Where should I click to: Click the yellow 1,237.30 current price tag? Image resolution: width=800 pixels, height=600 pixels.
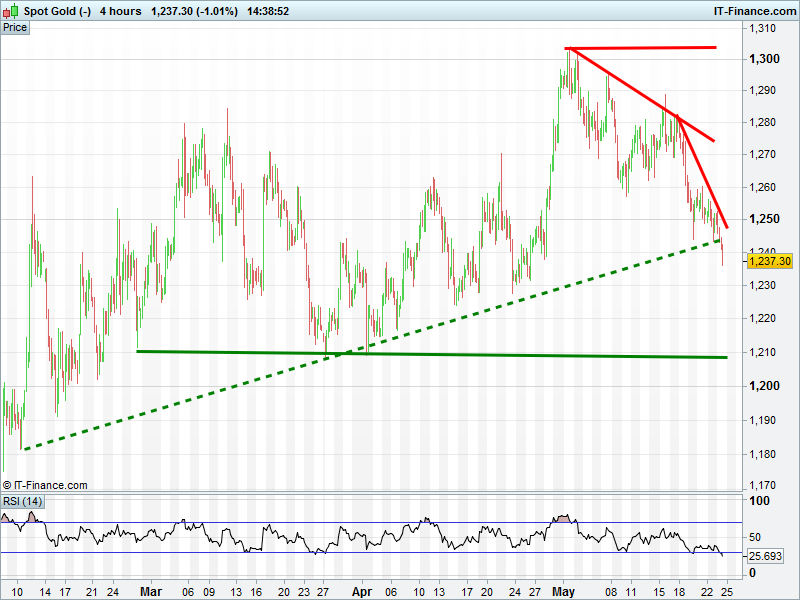pos(770,261)
